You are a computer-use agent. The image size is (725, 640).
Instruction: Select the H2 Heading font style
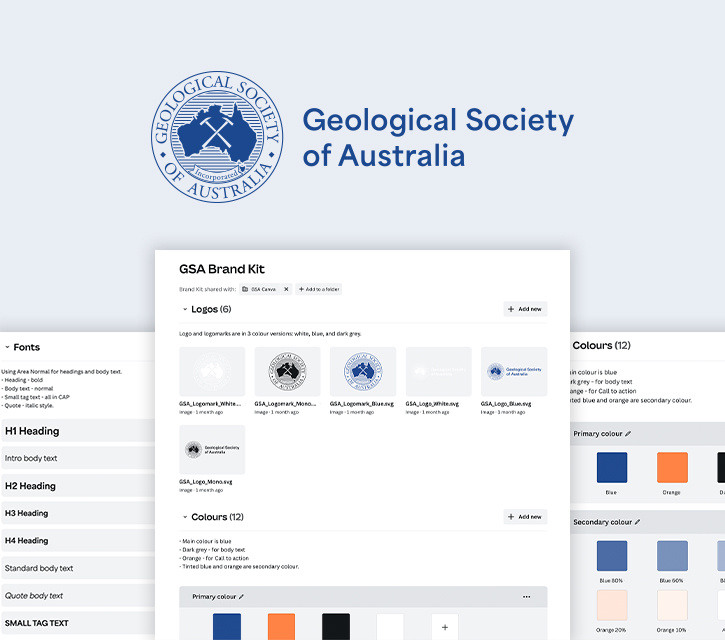pyautogui.click(x=78, y=486)
